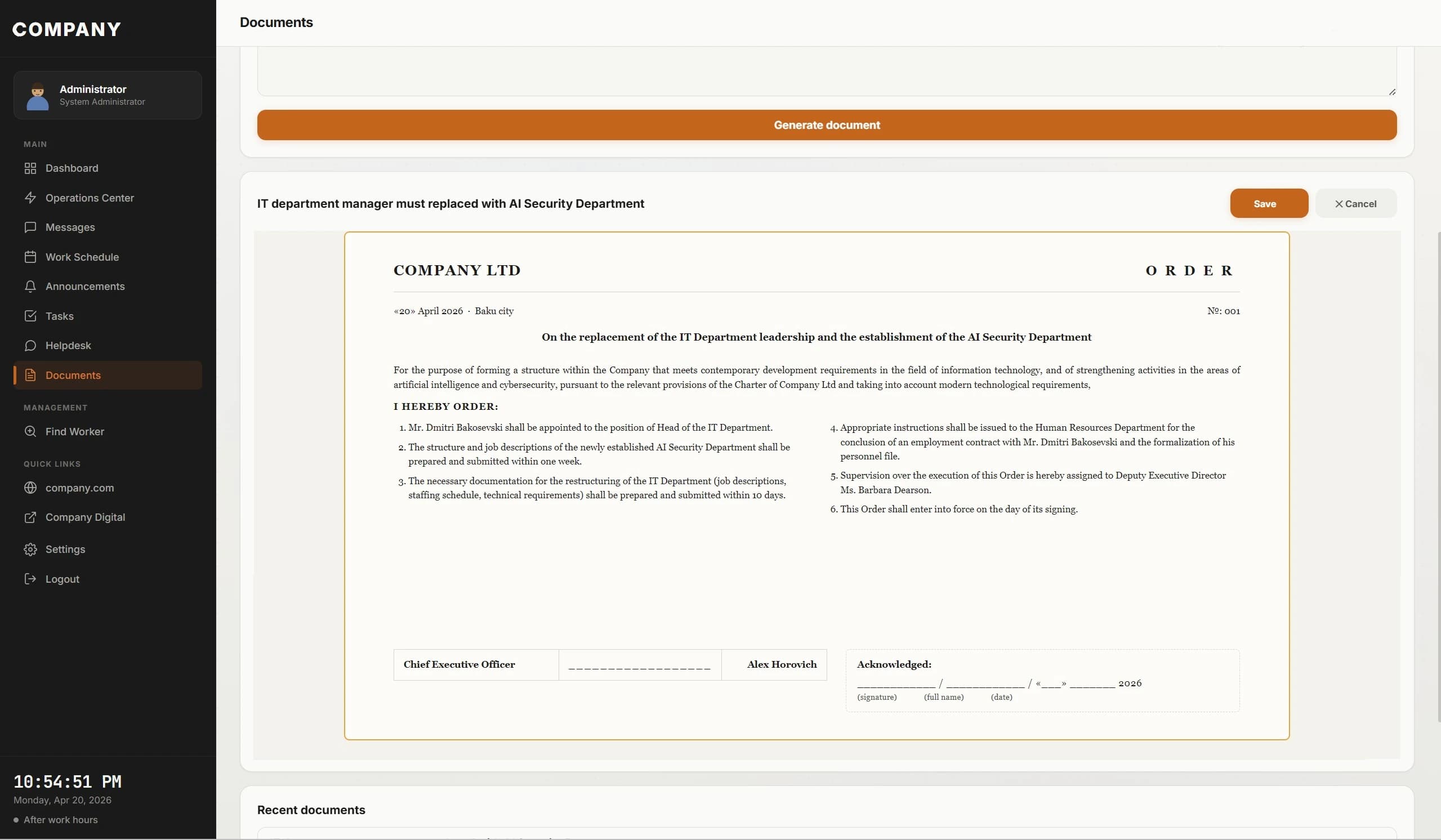Click 'Chief Executive Officer' signature cell

(x=476, y=664)
